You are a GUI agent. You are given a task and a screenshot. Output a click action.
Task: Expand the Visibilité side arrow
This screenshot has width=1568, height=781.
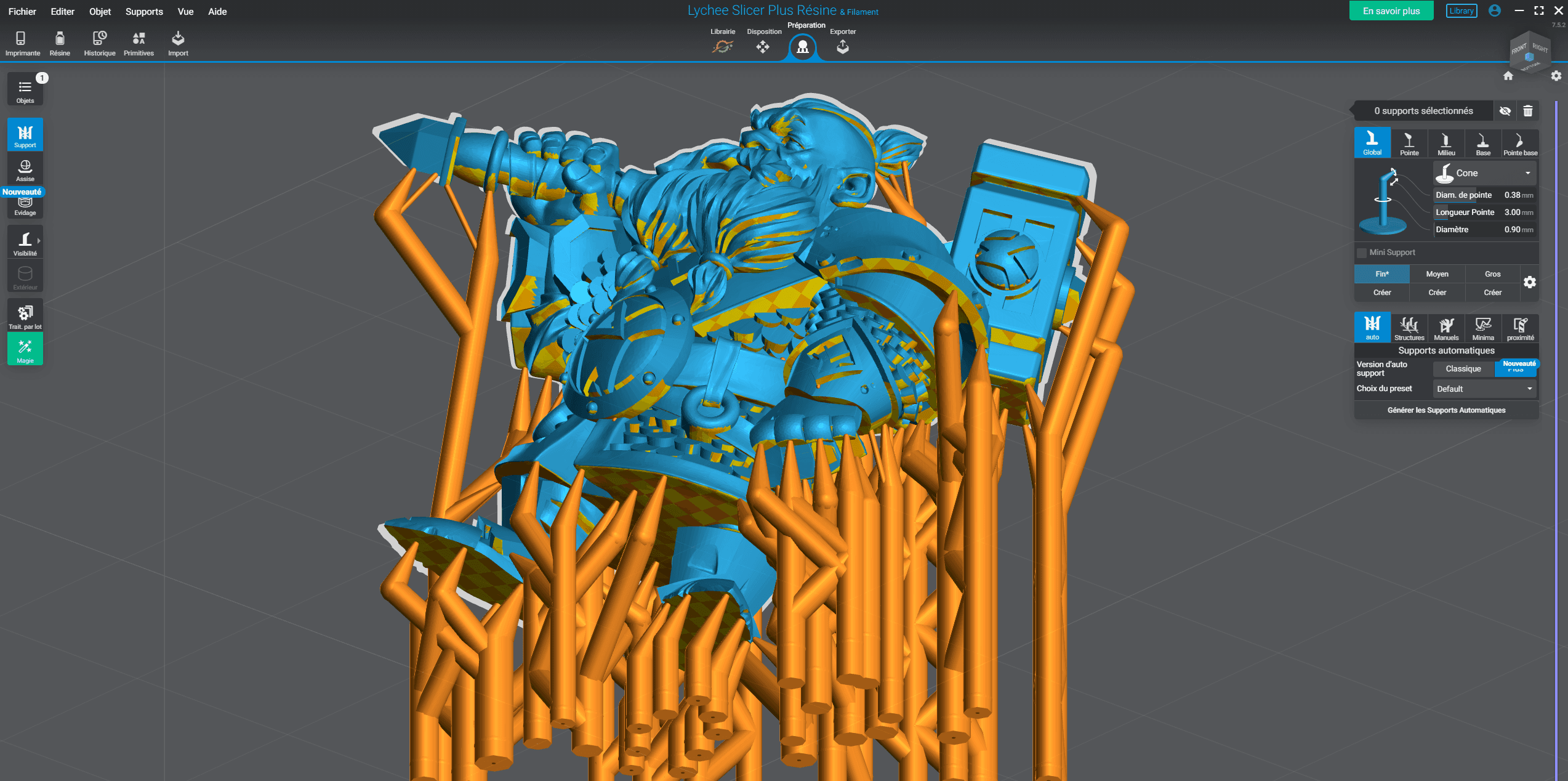tap(39, 241)
